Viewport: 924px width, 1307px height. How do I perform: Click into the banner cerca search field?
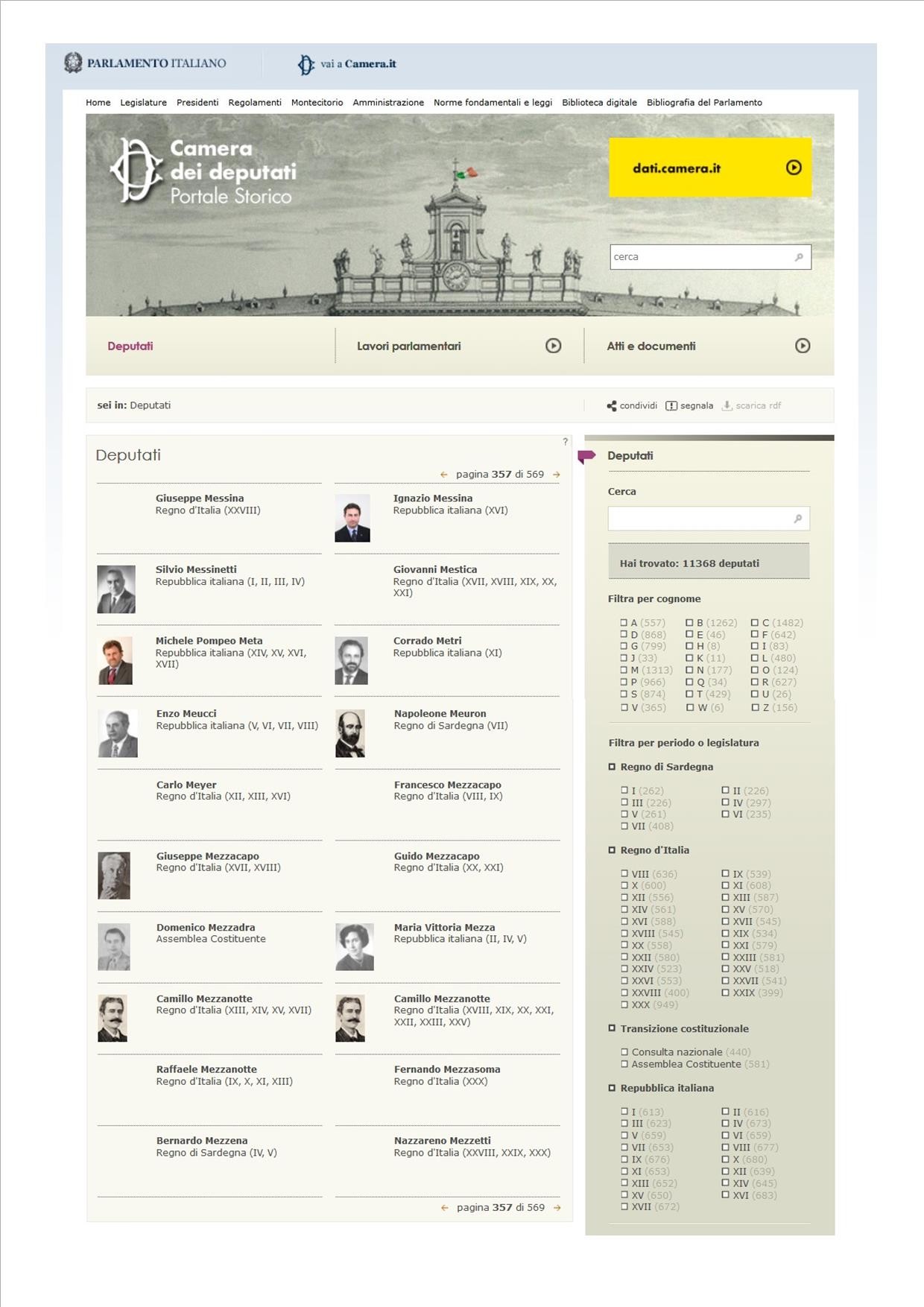pos(710,257)
